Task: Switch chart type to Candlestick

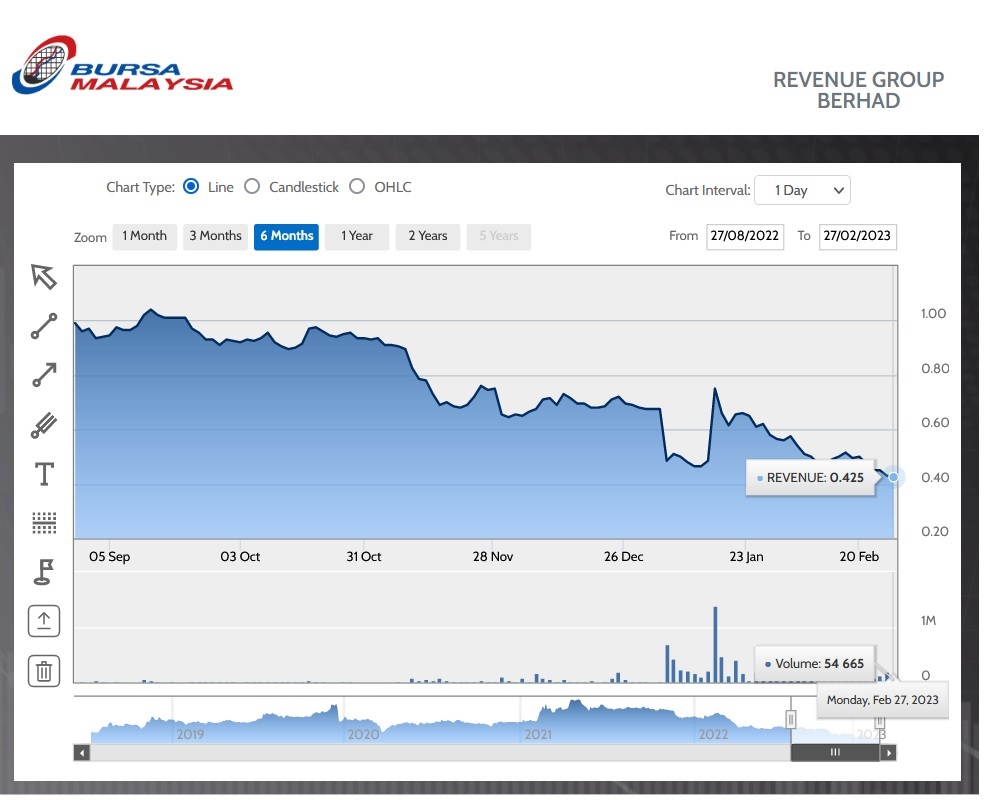Action: [252, 186]
